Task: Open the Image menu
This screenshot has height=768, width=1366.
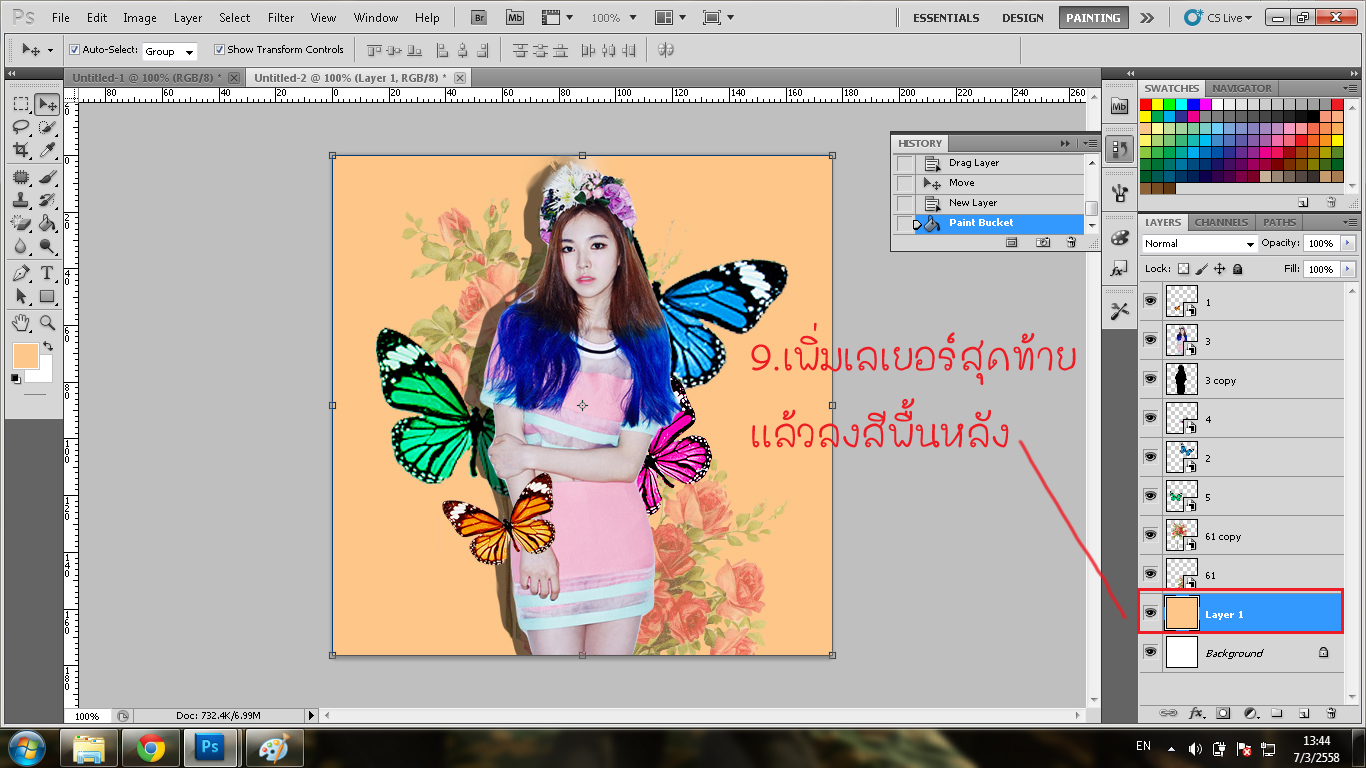Action: (140, 18)
